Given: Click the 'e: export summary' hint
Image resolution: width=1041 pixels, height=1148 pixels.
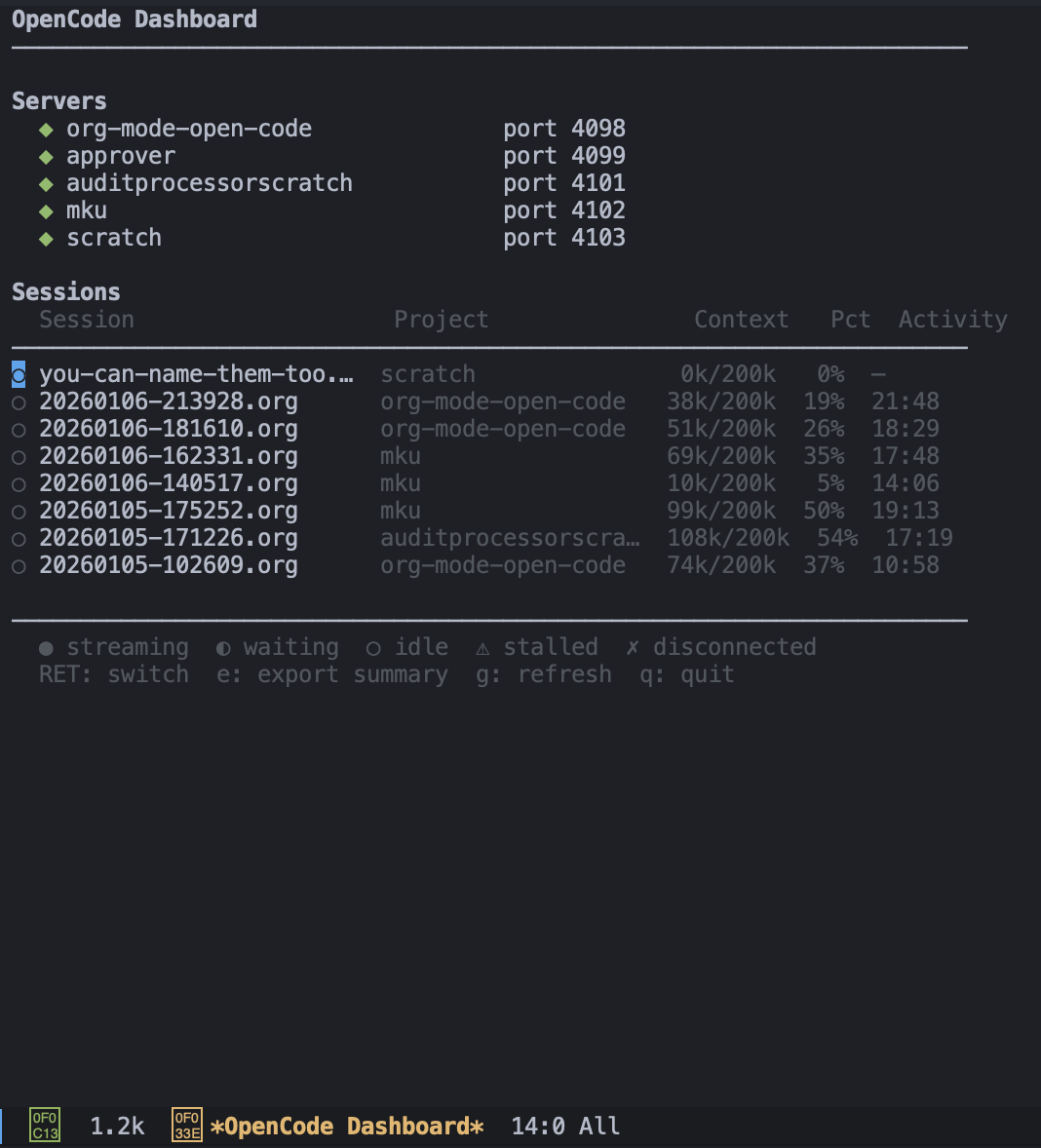Looking at the screenshot, I should [332, 674].
